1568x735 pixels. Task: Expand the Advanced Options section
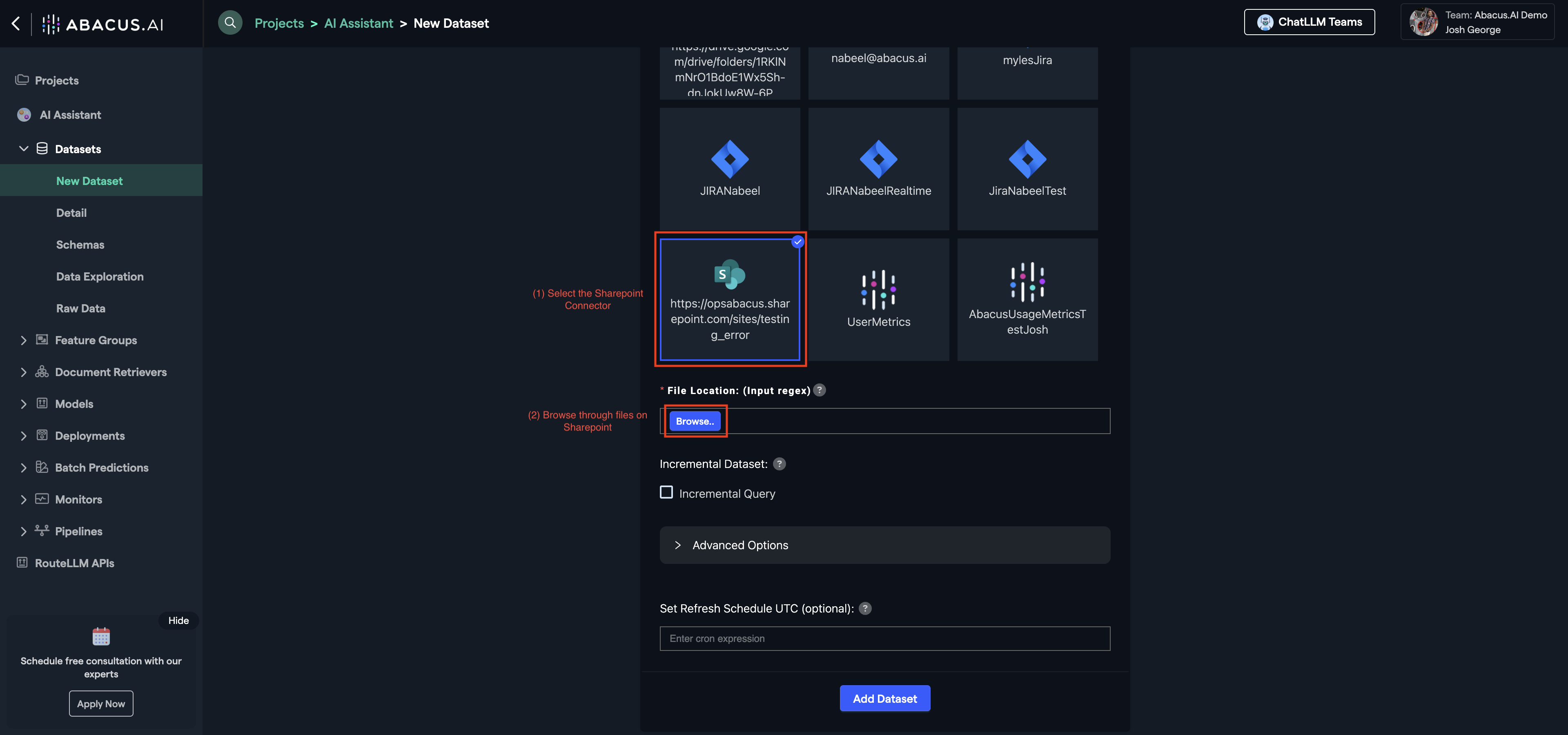click(739, 545)
